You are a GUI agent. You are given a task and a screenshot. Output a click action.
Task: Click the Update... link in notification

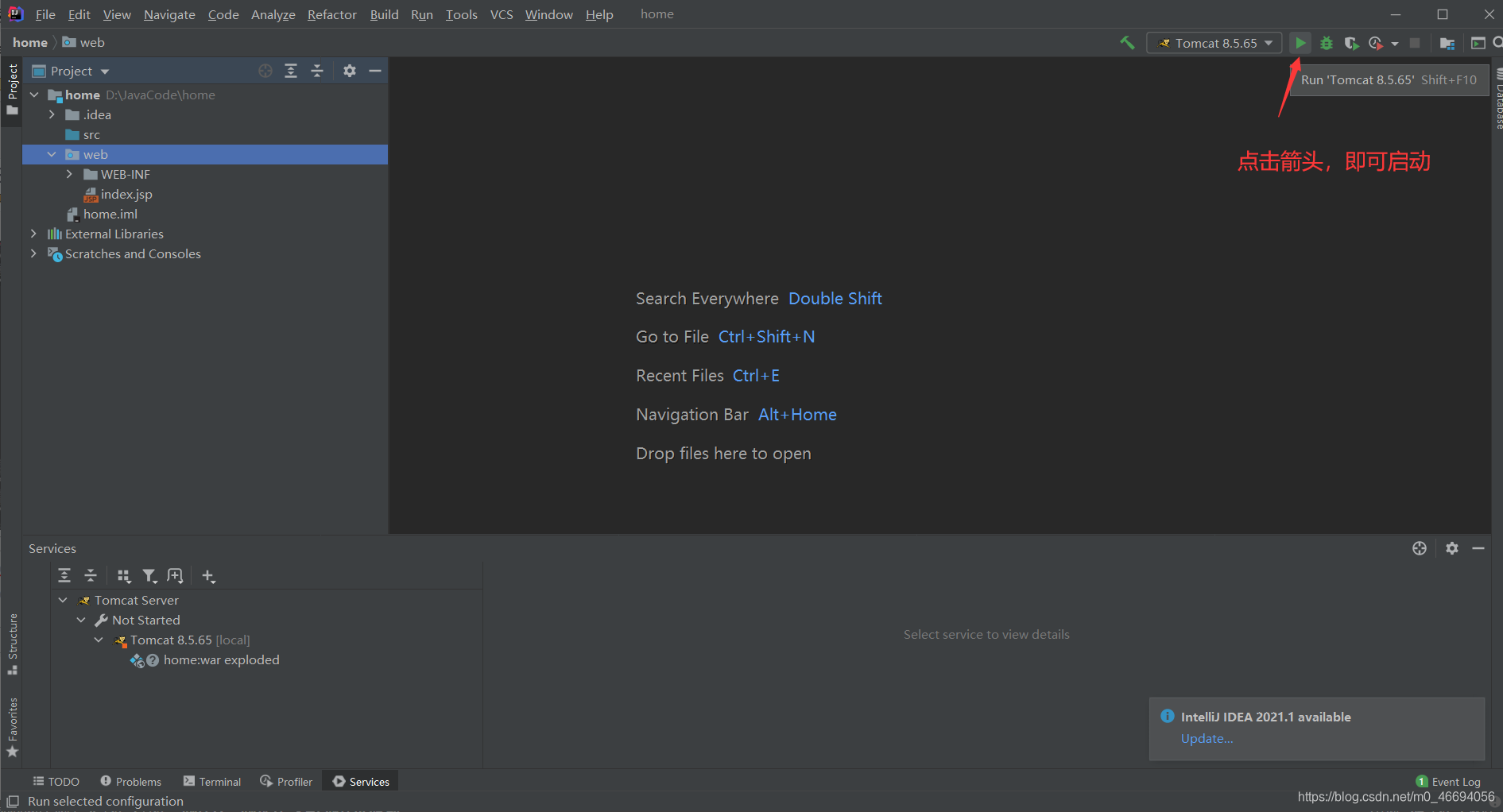tap(1207, 738)
